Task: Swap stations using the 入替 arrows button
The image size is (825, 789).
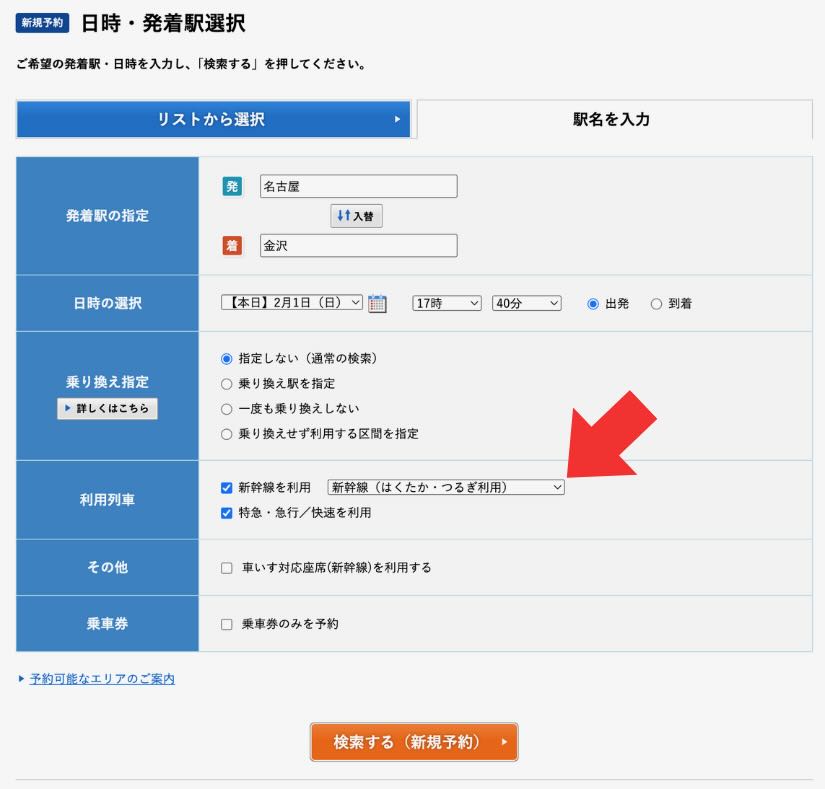Action: click(x=356, y=216)
